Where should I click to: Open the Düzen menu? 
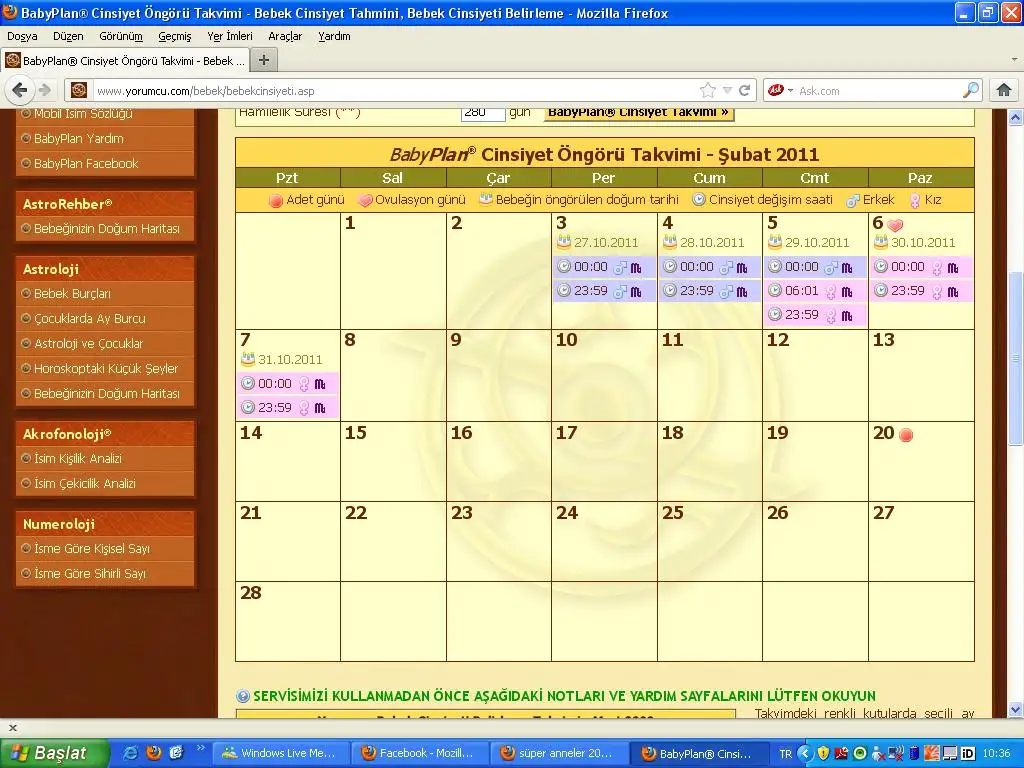tap(68, 36)
